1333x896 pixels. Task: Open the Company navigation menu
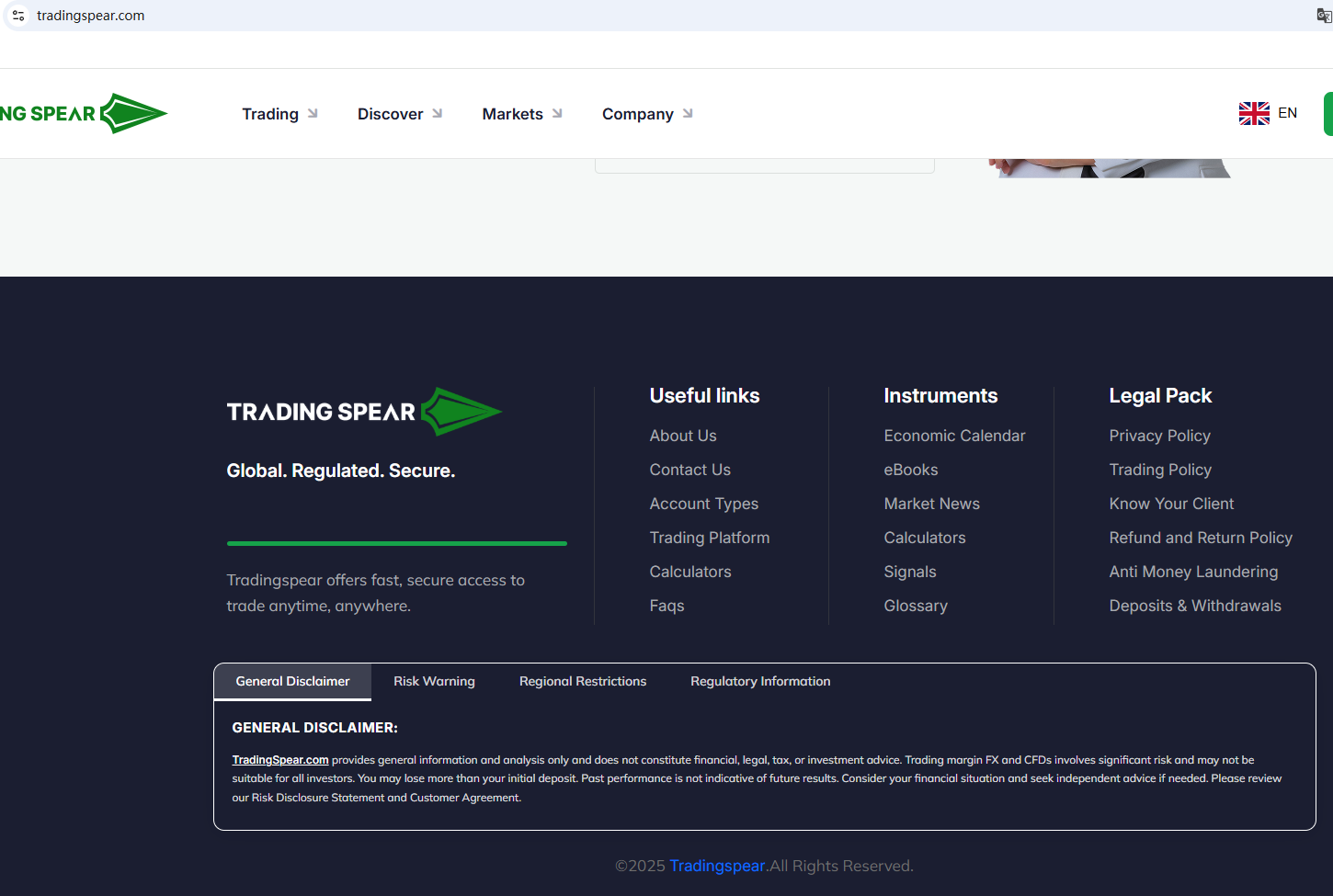click(646, 114)
